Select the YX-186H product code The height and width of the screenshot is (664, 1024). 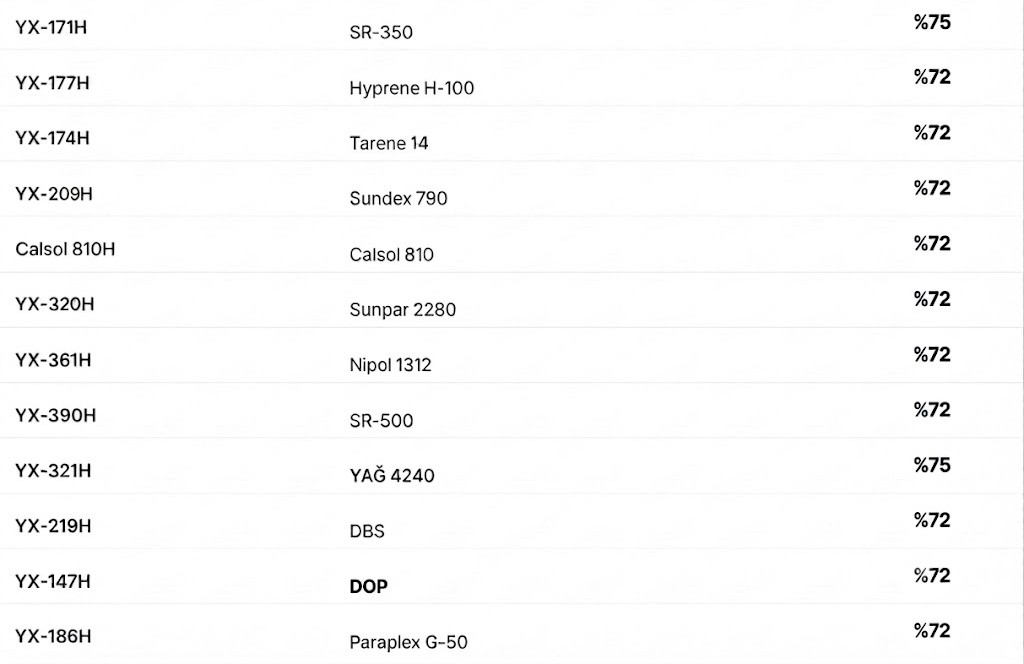53,637
